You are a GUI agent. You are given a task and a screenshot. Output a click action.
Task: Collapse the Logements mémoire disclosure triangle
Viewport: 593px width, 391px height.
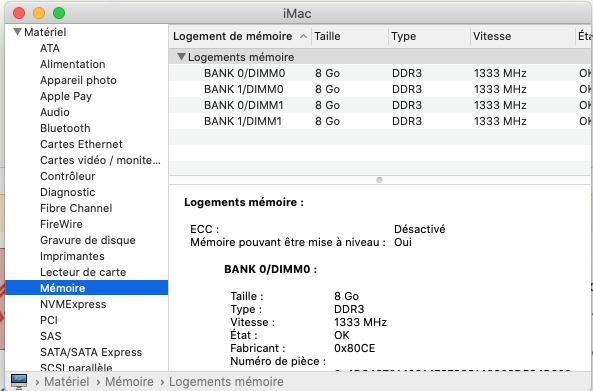coord(182,57)
